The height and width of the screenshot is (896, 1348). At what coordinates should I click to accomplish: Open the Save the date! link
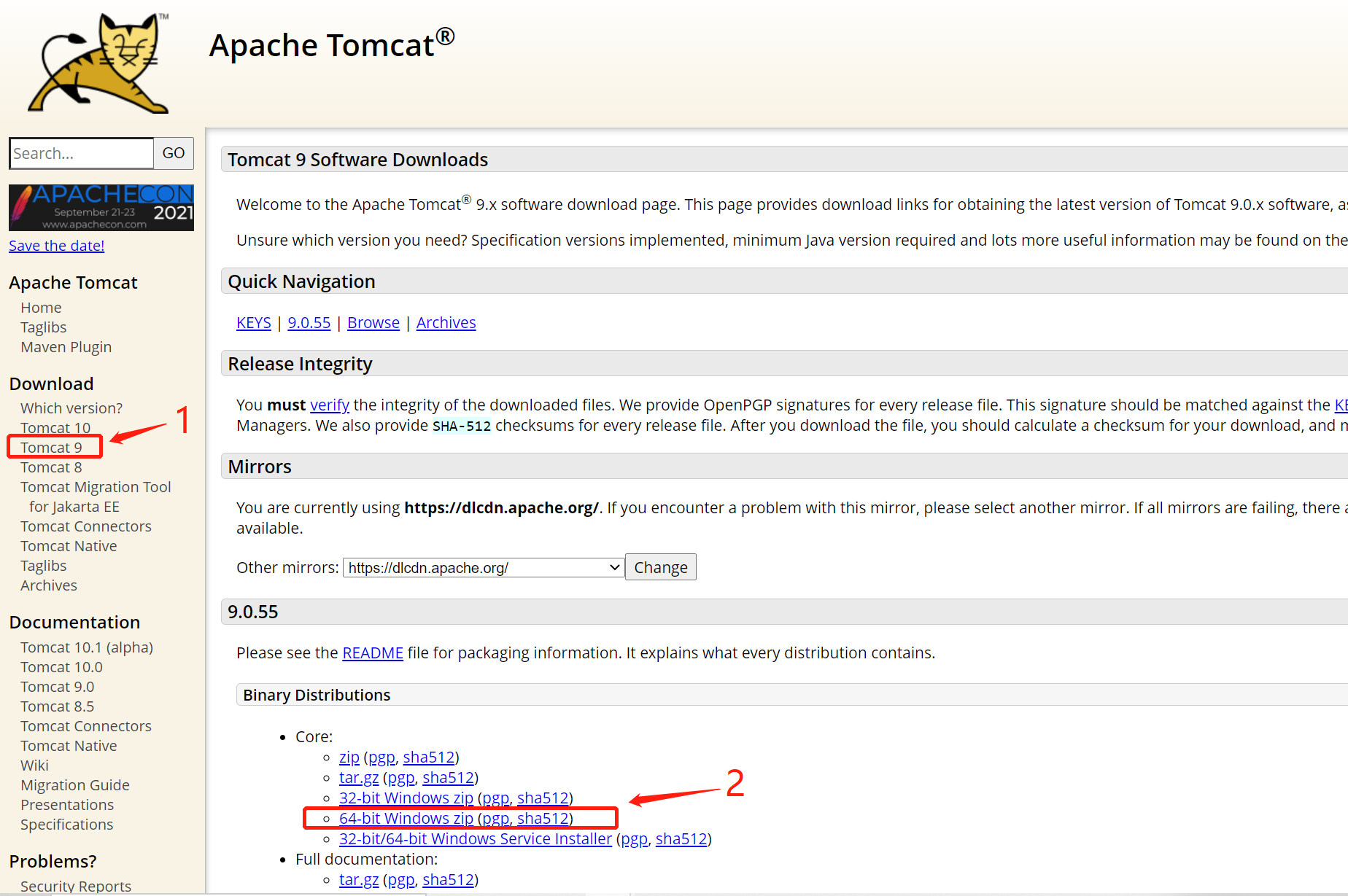point(57,246)
